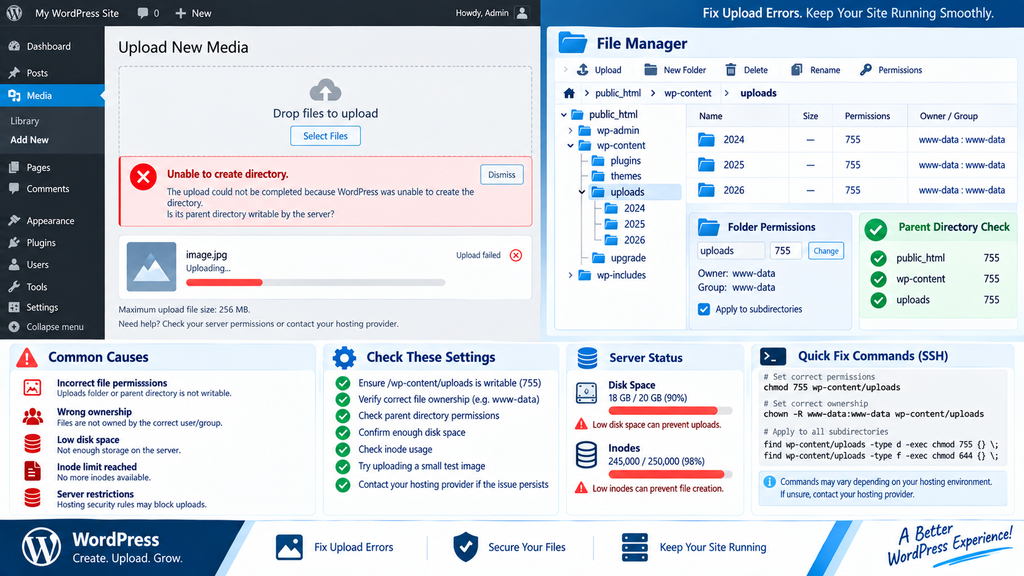
Task: Click the image.jpg upload progress bar
Action: point(315,283)
